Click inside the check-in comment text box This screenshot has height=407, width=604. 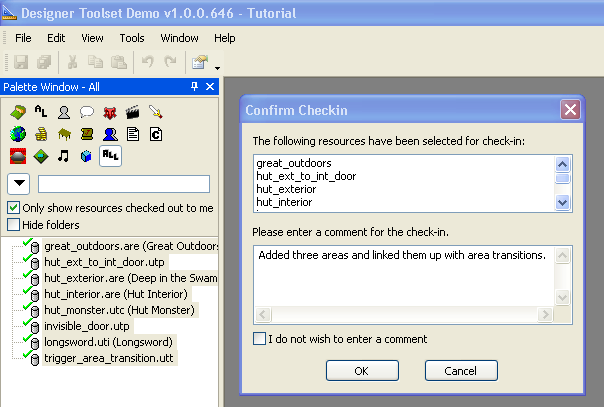pos(404,280)
